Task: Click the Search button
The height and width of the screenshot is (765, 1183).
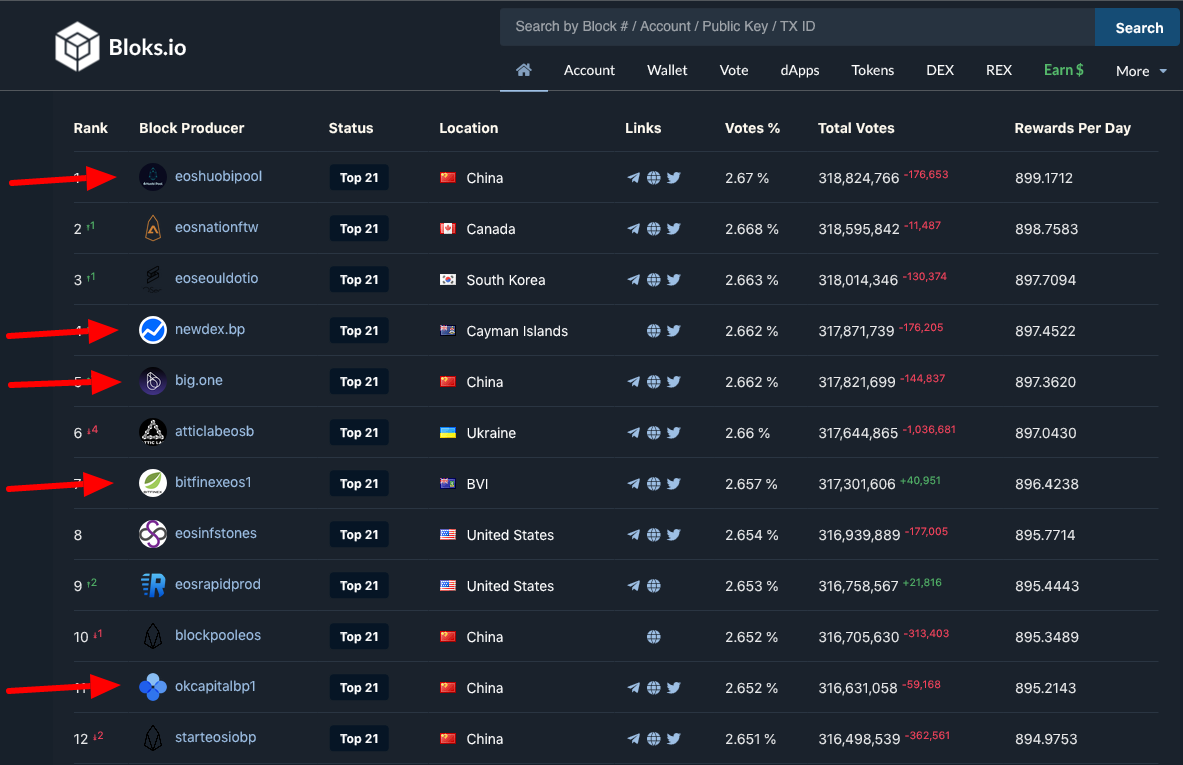Action: pyautogui.click(x=1138, y=28)
